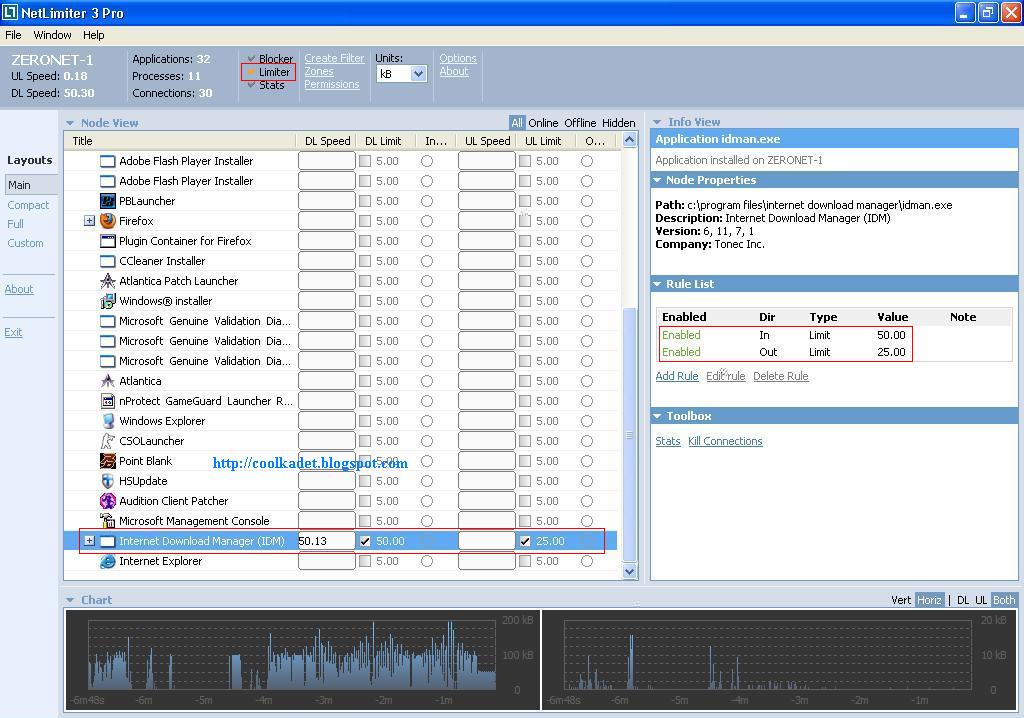Open the Help menu
Screen dimensions: 1024x718
pyautogui.click(x=93, y=35)
